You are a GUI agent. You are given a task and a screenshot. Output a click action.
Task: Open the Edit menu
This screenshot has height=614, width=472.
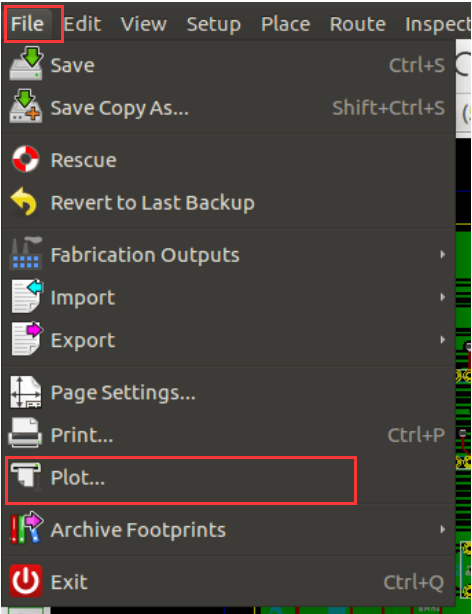coord(83,24)
